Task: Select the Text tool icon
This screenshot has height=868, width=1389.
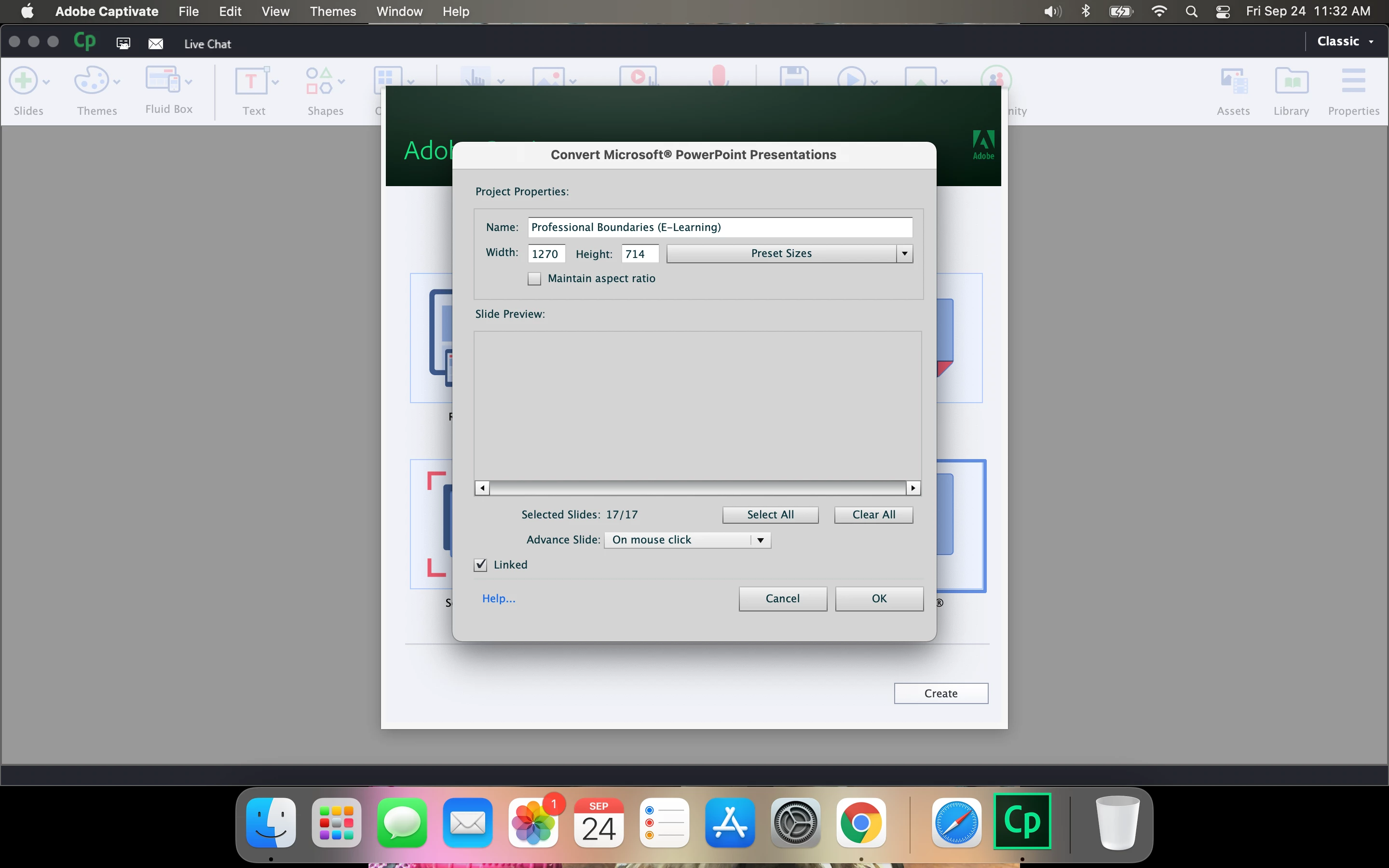Action: 251,81
